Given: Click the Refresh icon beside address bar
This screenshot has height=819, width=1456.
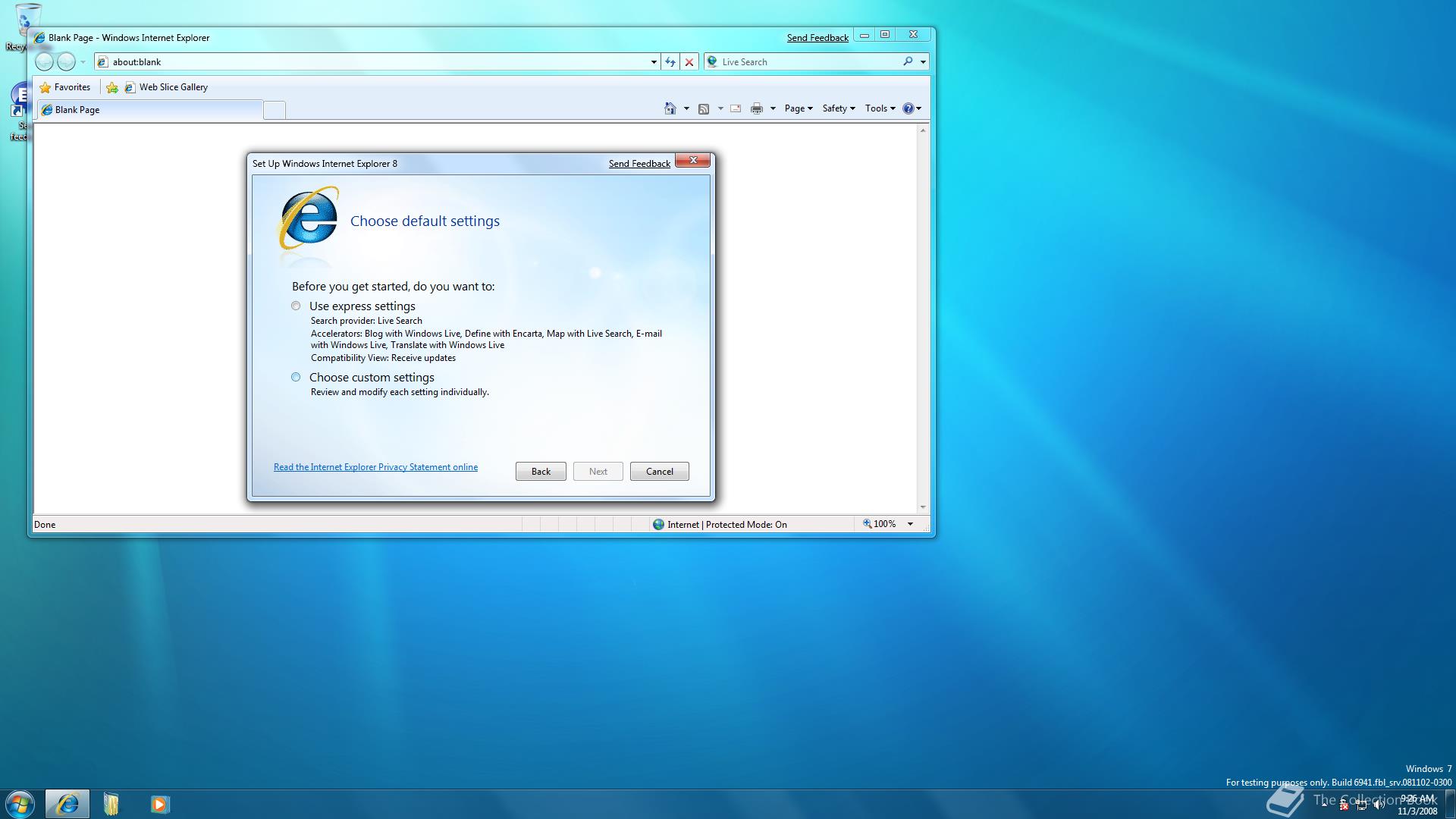Looking at the screenshot, I should [x=670, y=62].
